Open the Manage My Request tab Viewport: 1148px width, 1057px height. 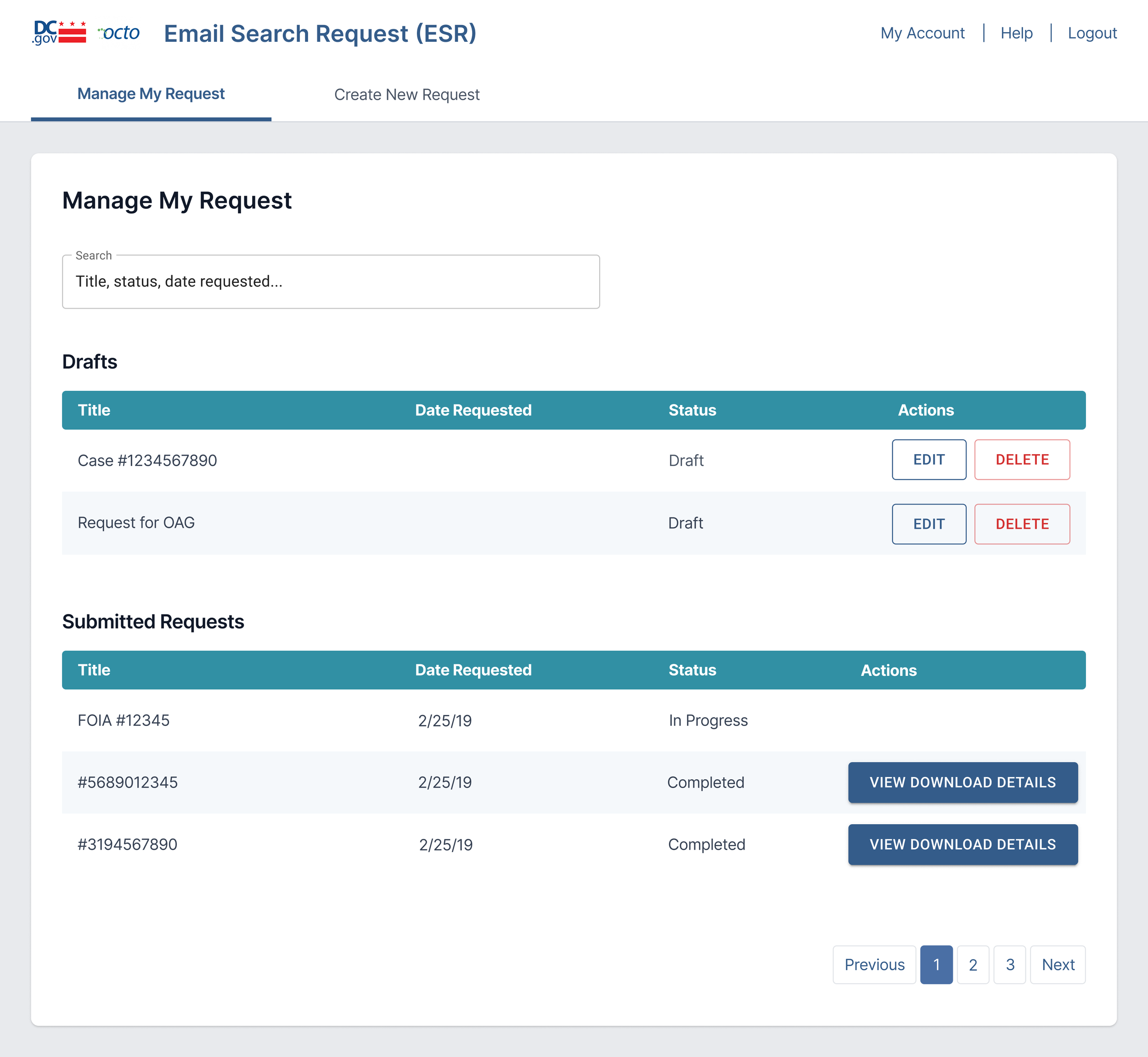(151, 94)
